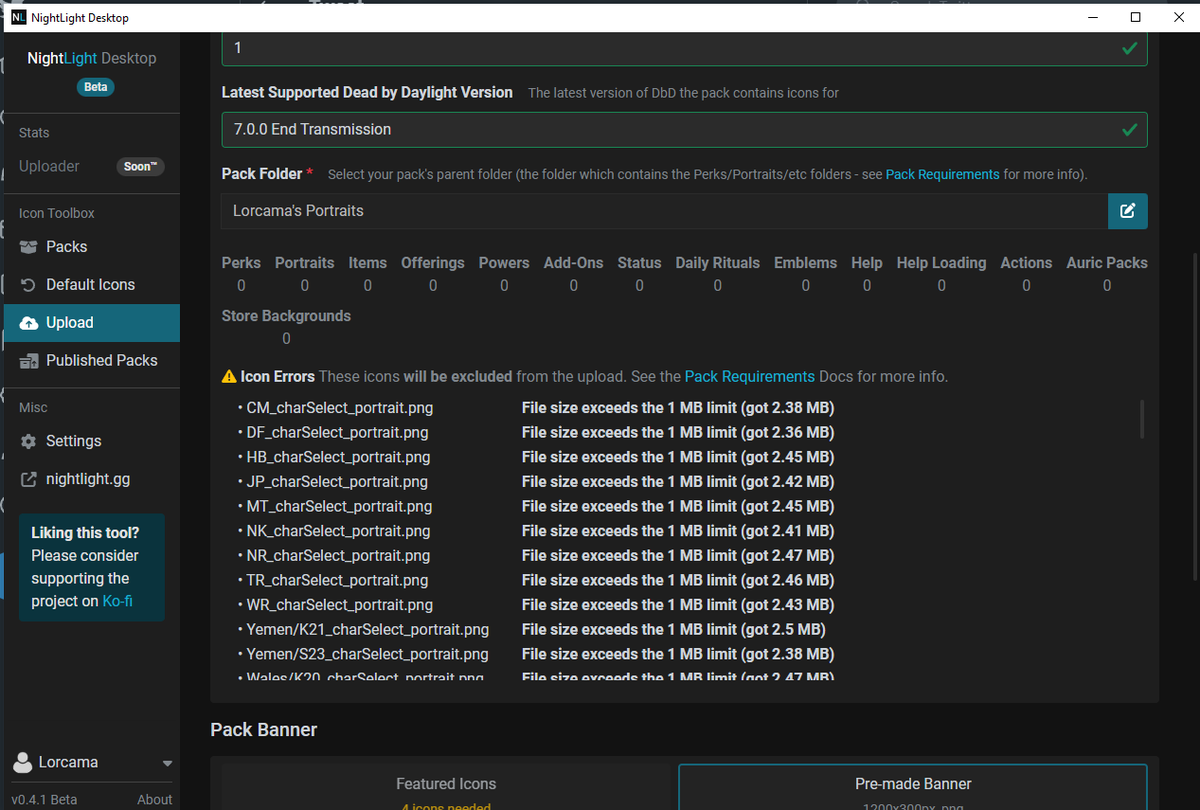
Task: Maximize the NightLight Desktop window
Action: 1135,17
